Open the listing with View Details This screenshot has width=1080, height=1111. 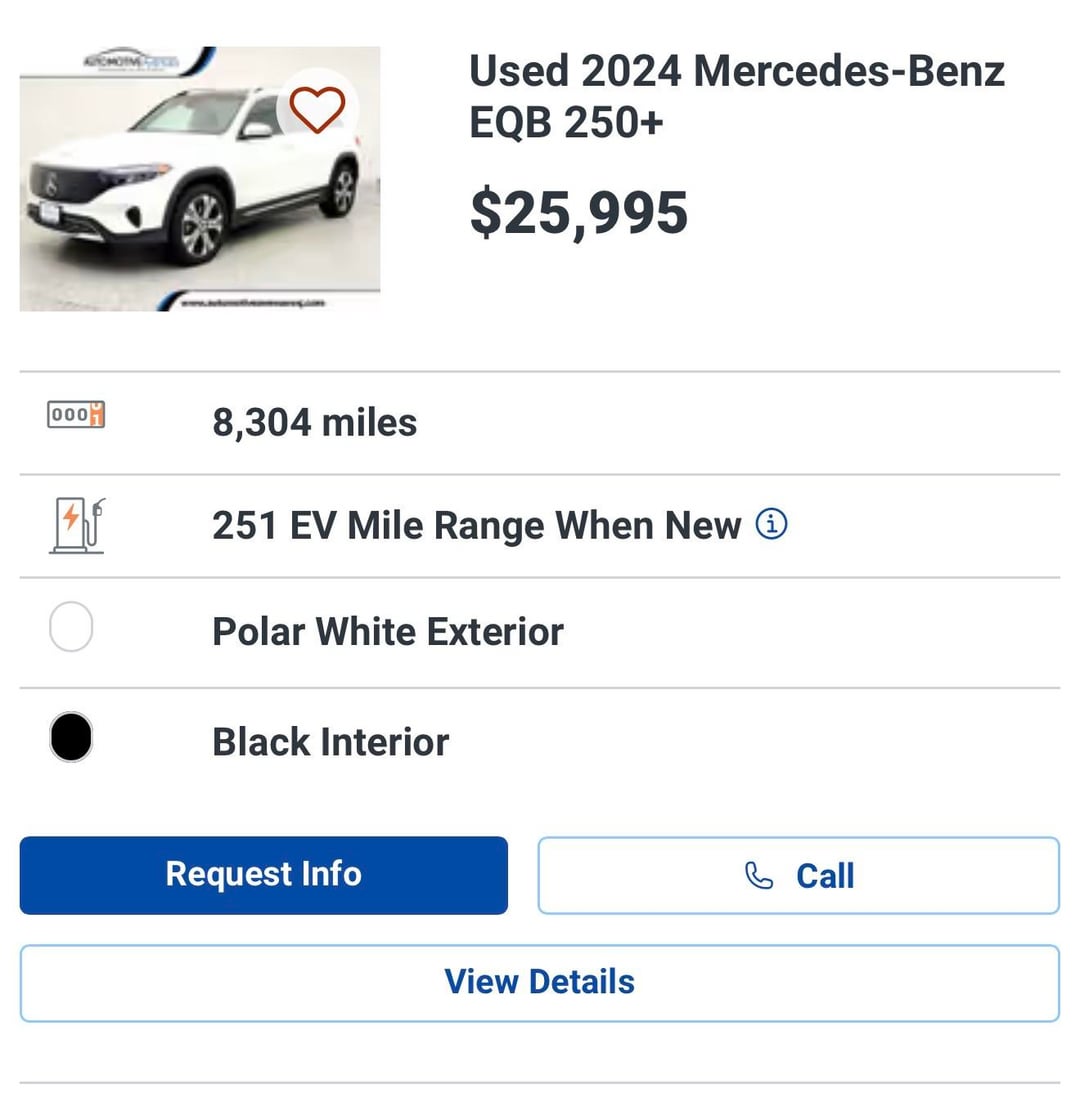coord(539,982)
